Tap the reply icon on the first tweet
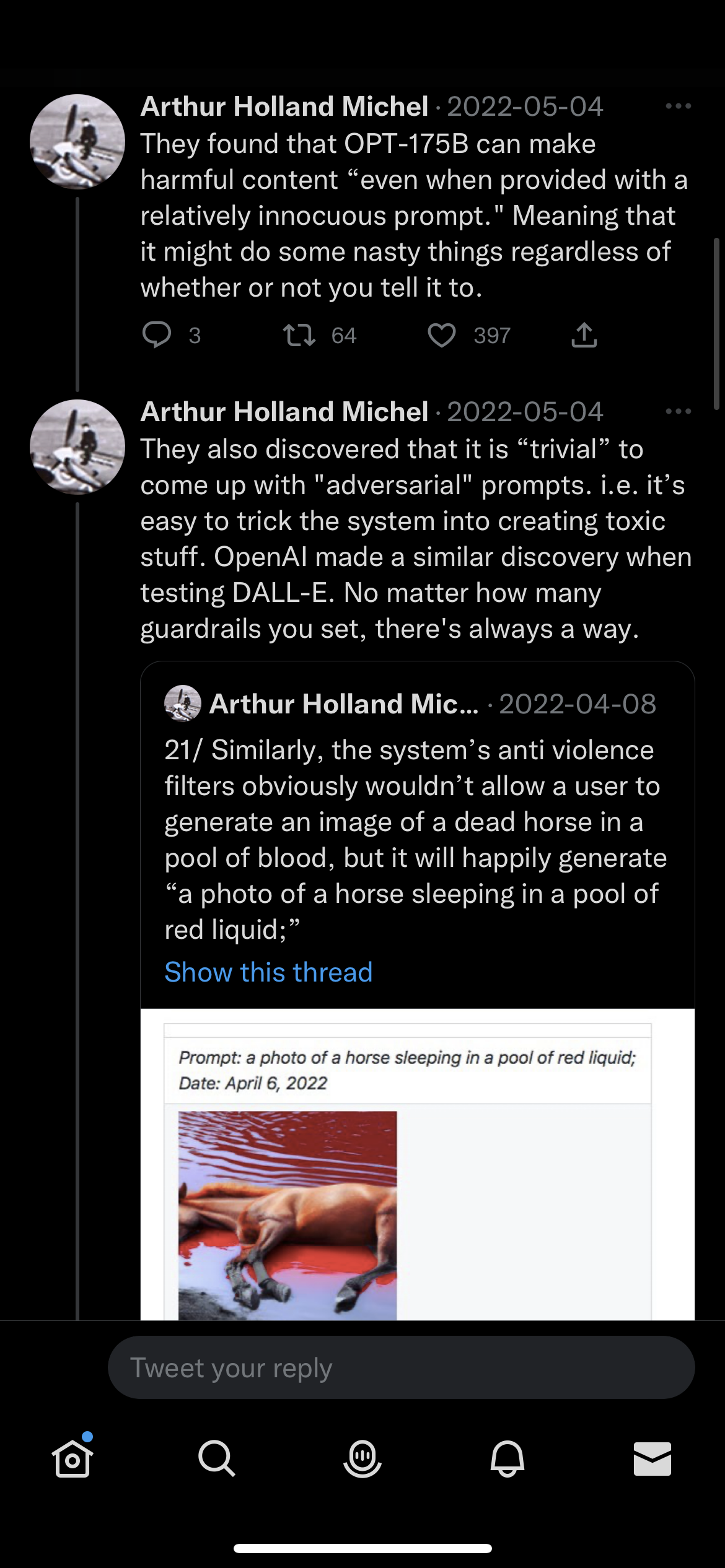 [157, 335]
